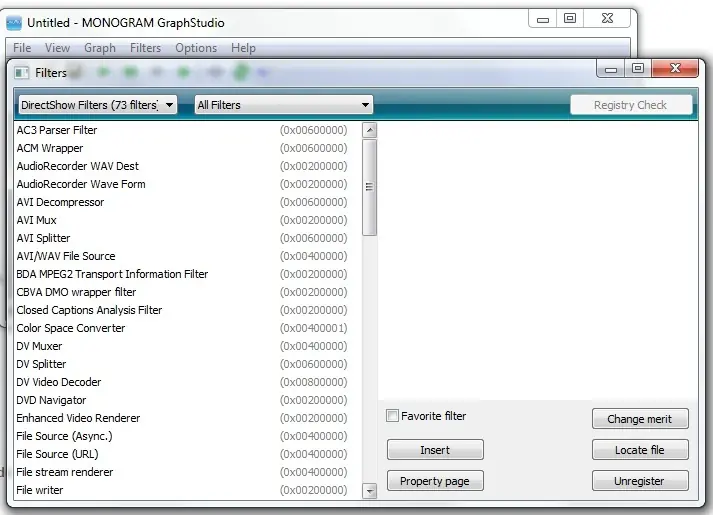Minimize the GraphStudio main window

click(x=542, y=20)
